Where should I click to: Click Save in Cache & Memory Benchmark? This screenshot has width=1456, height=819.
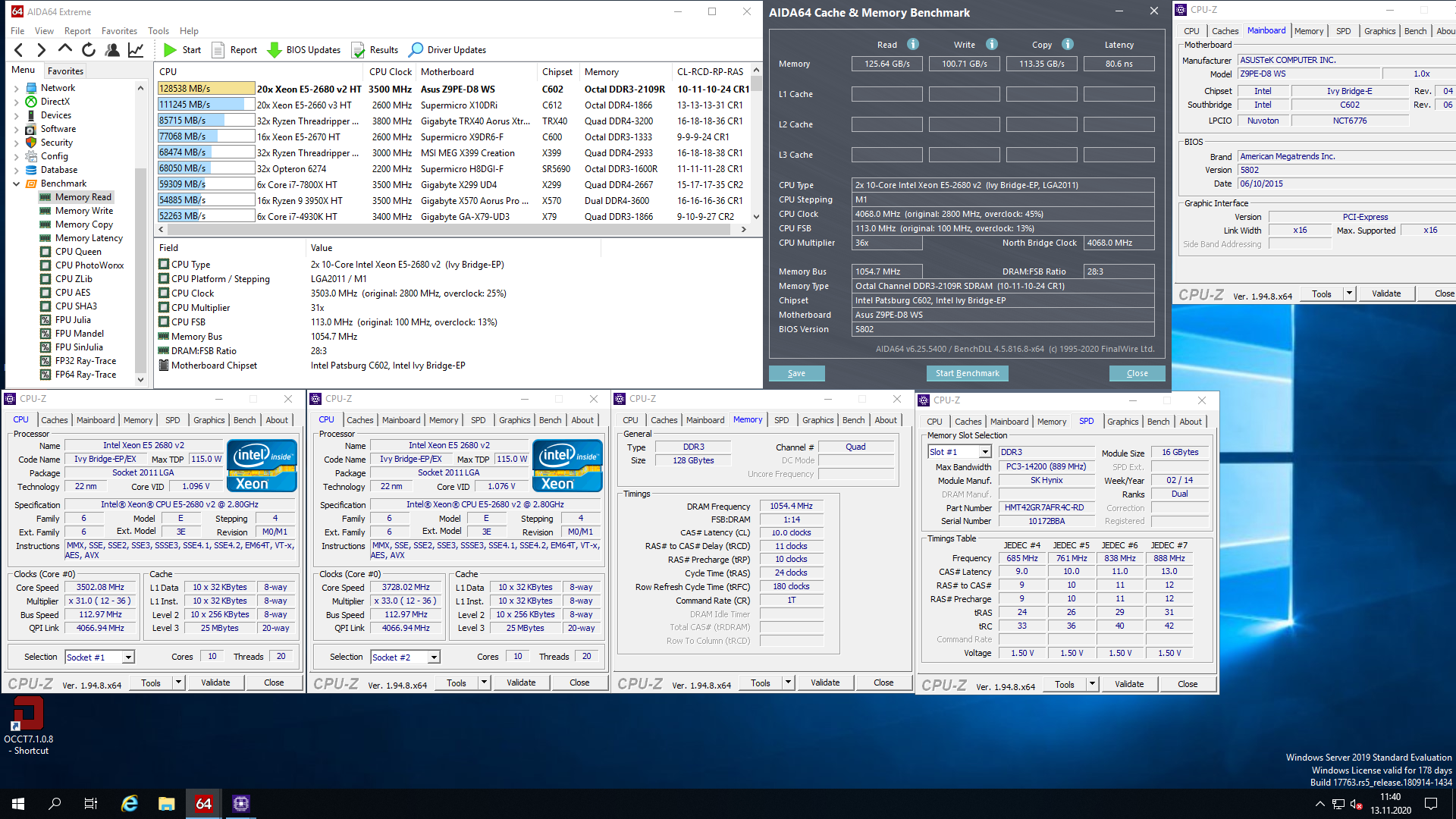tap(796, 373)
